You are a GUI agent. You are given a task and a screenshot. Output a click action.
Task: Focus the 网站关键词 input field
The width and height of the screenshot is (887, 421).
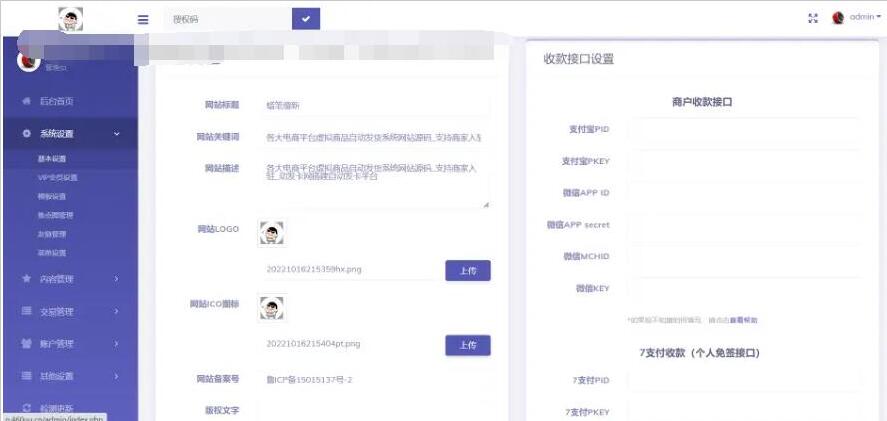(x=374, y=137)
